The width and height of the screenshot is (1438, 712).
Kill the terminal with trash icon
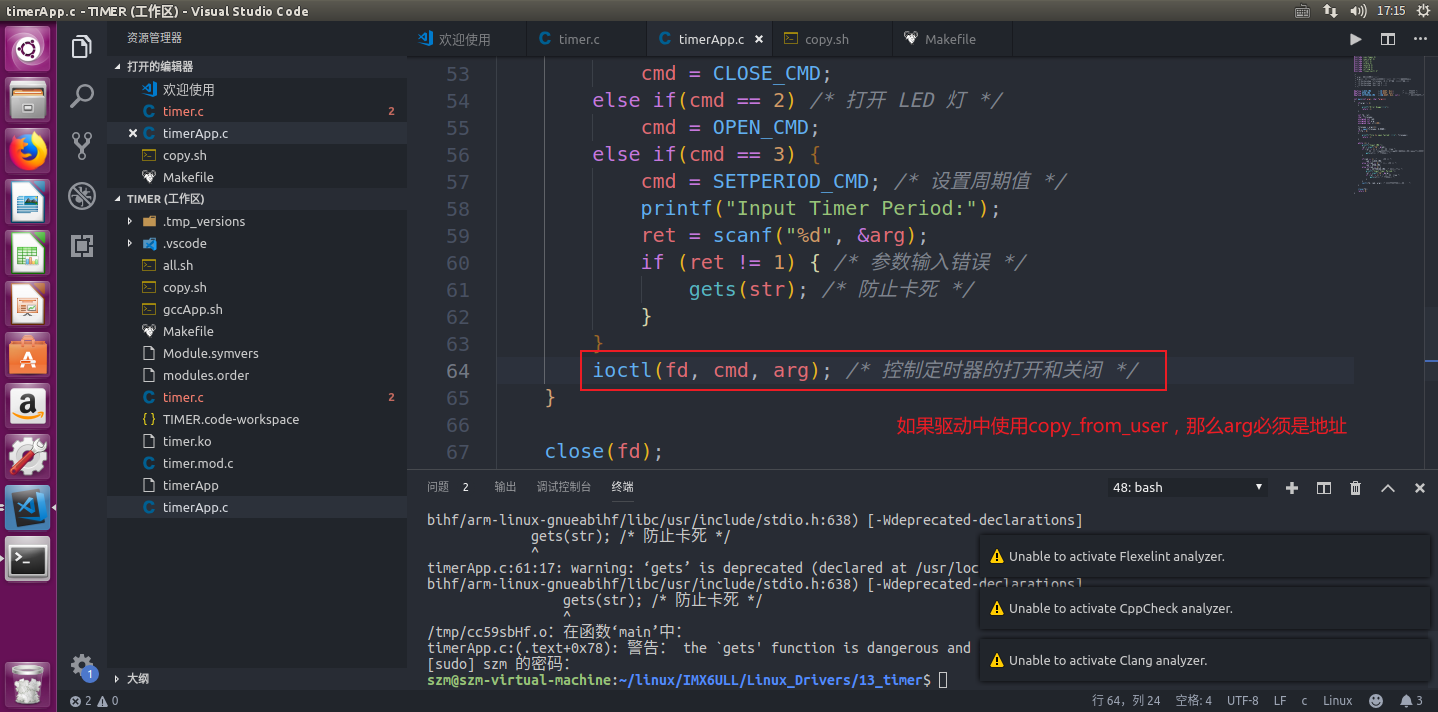[x=1356, y=488]
